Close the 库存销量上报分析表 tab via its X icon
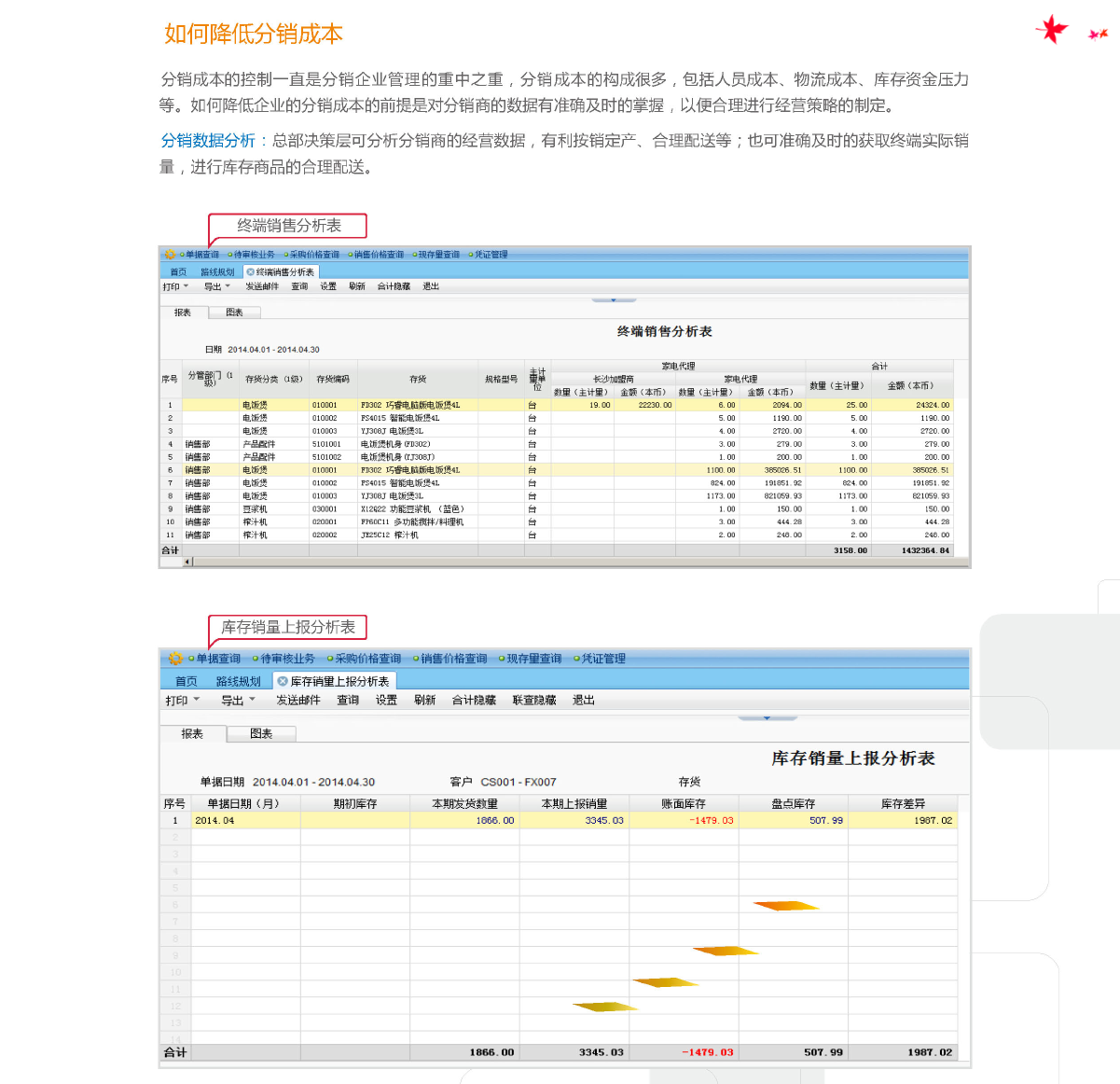The width and height of the screenshot is (1120, 1084). [283, 682]
